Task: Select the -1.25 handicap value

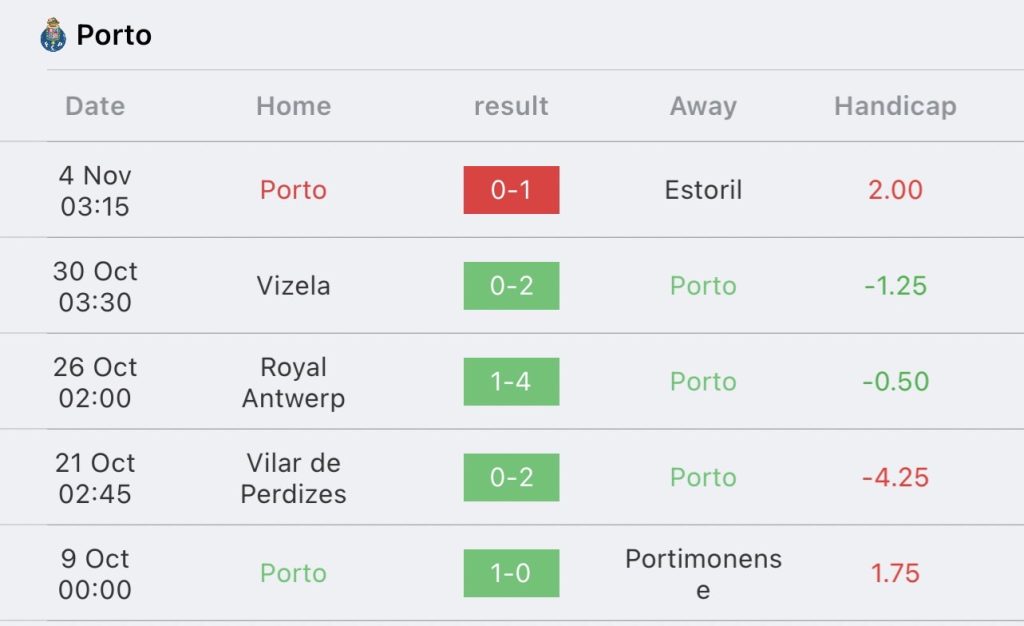Action: pos(895,286)
